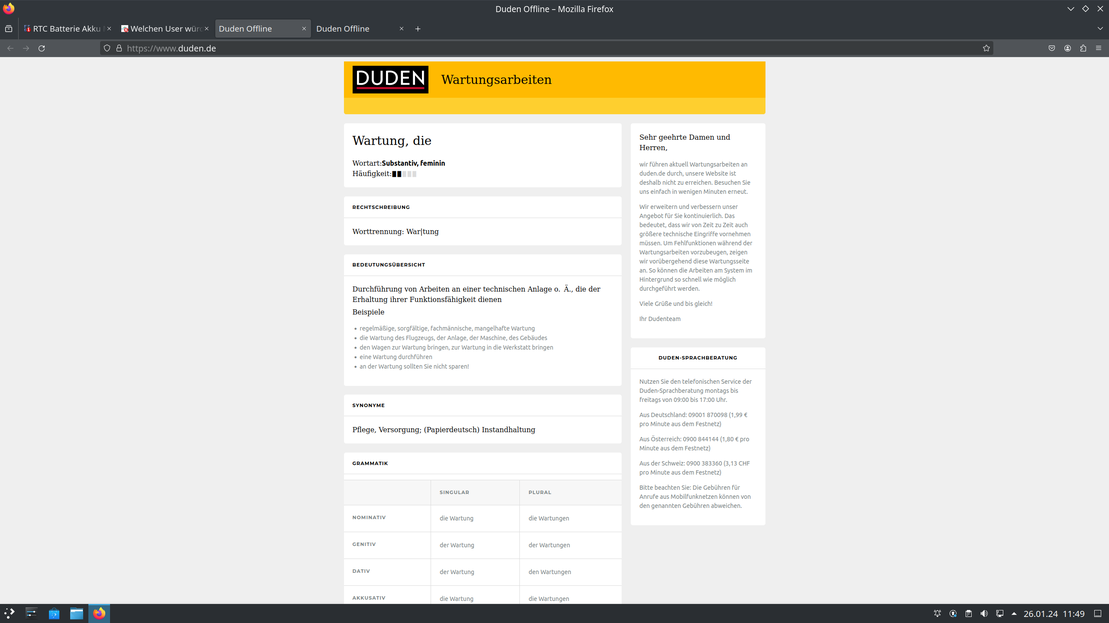Open the volume control in system tray
The image size is (1109, 623).
point(984,613)
